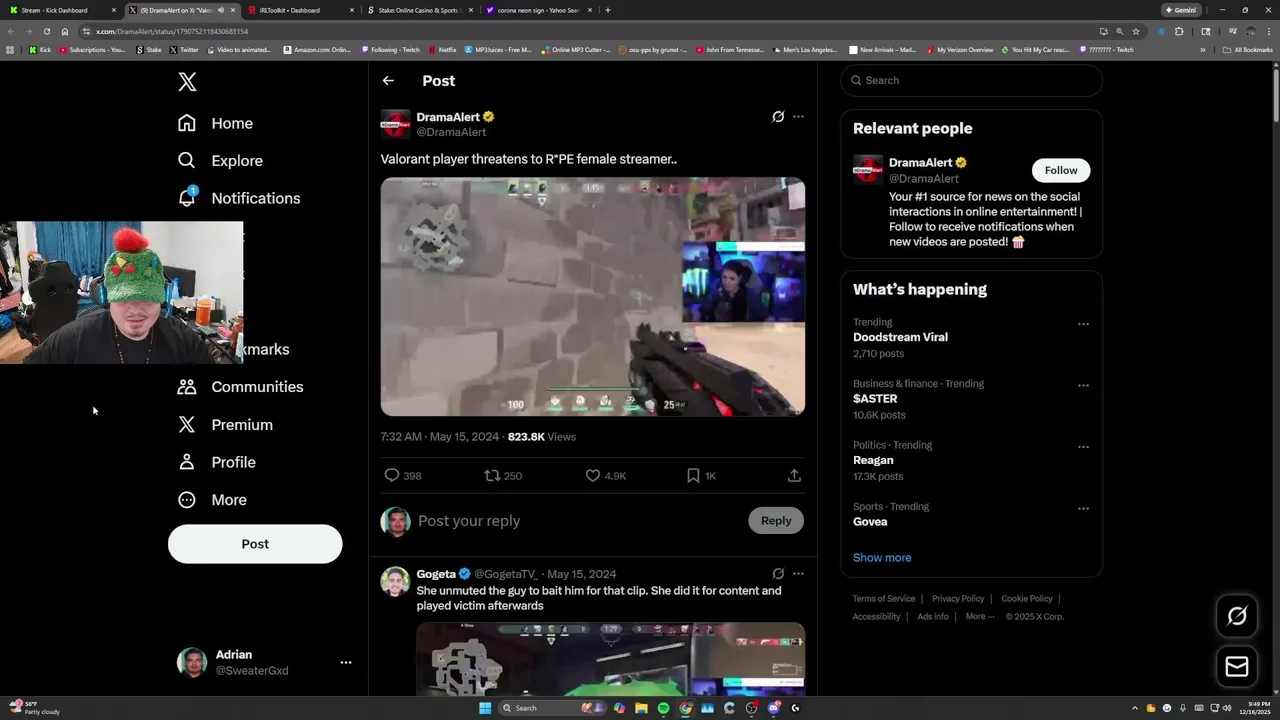Image resolution: width=1280 pixels, height=720 pixels.
Task: Click the Grok icon on DramaAlert post
Action: tap(778, 117)
